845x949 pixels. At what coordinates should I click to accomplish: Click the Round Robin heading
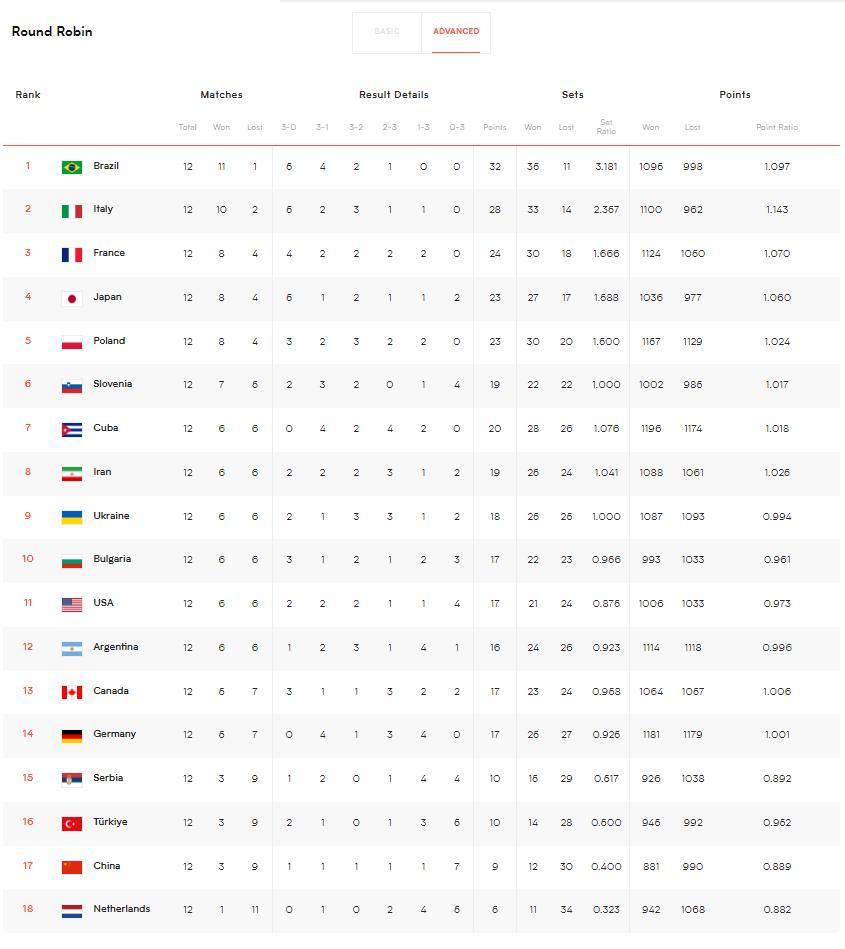click(x=52, y=32)
